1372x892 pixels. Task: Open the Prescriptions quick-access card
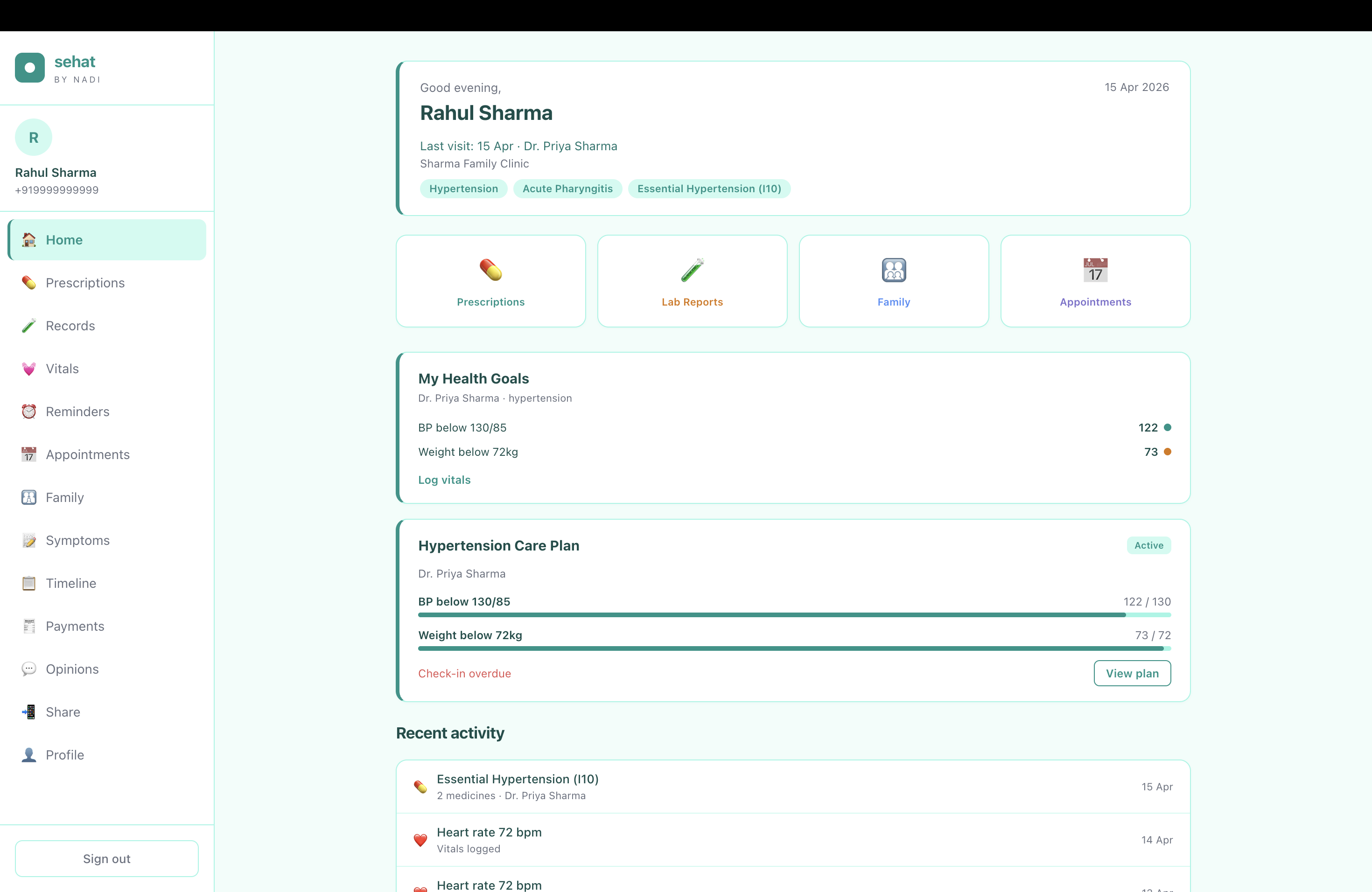[x=490, y=281]
